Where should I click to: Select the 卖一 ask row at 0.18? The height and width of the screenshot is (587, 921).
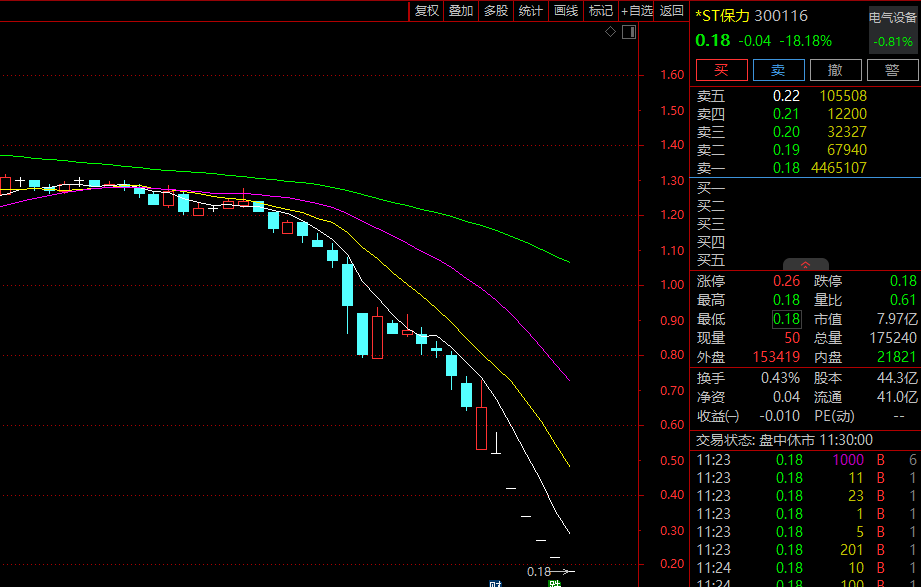(x=782, y=168)
